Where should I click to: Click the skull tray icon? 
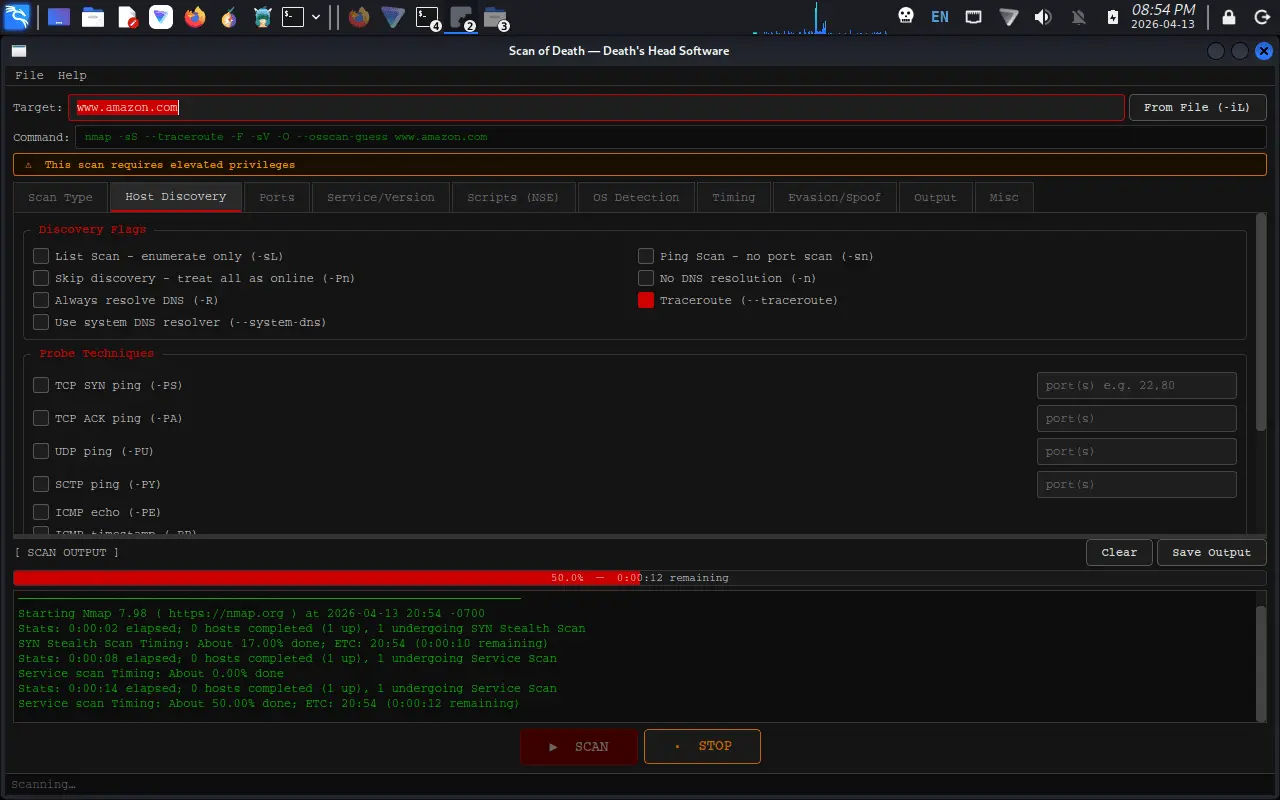[906, 16]
